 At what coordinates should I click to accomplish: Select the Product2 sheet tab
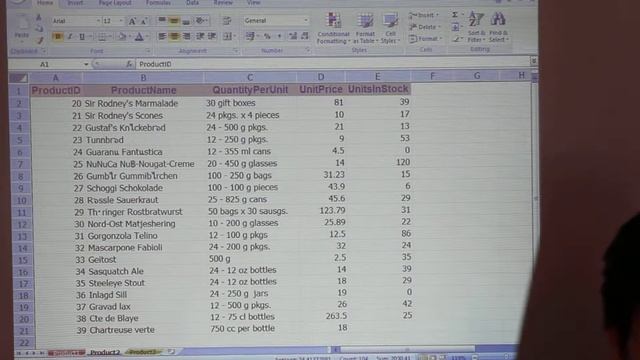click(104, 352)
